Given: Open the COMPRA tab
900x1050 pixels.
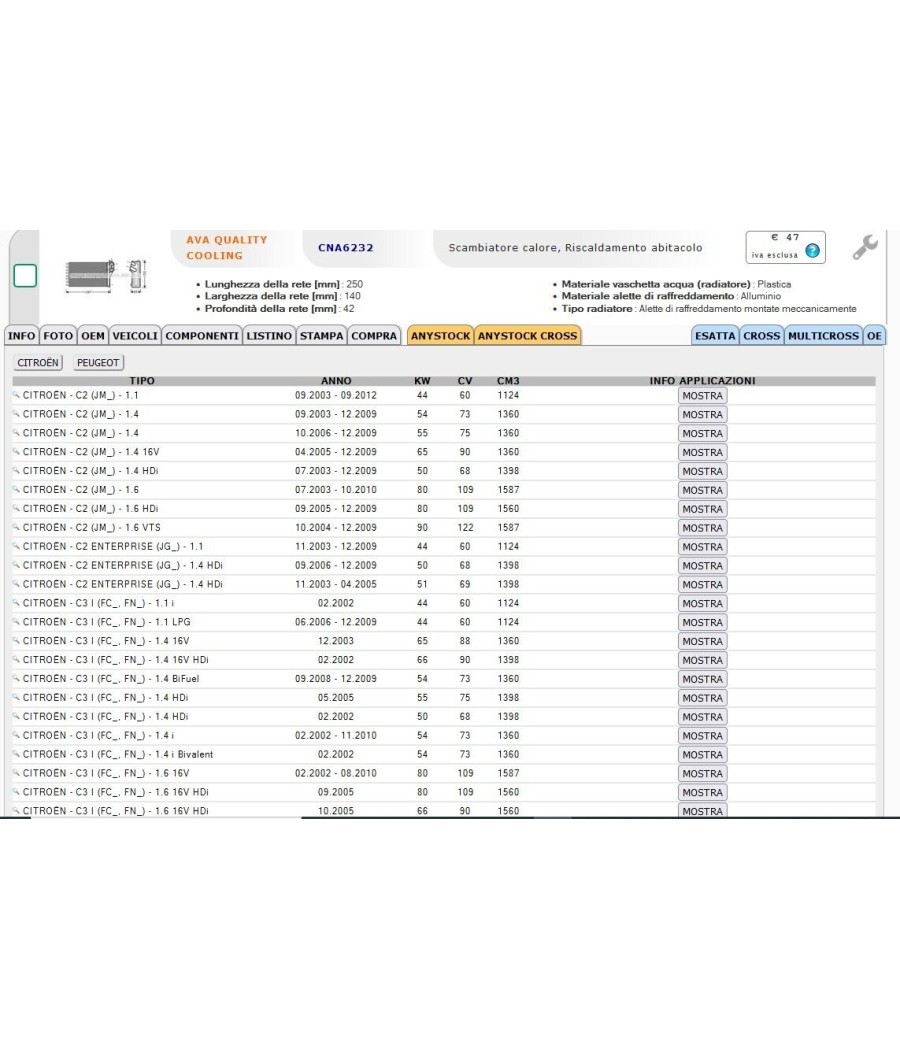Looking at the screenshot, I should pos(374,335).
